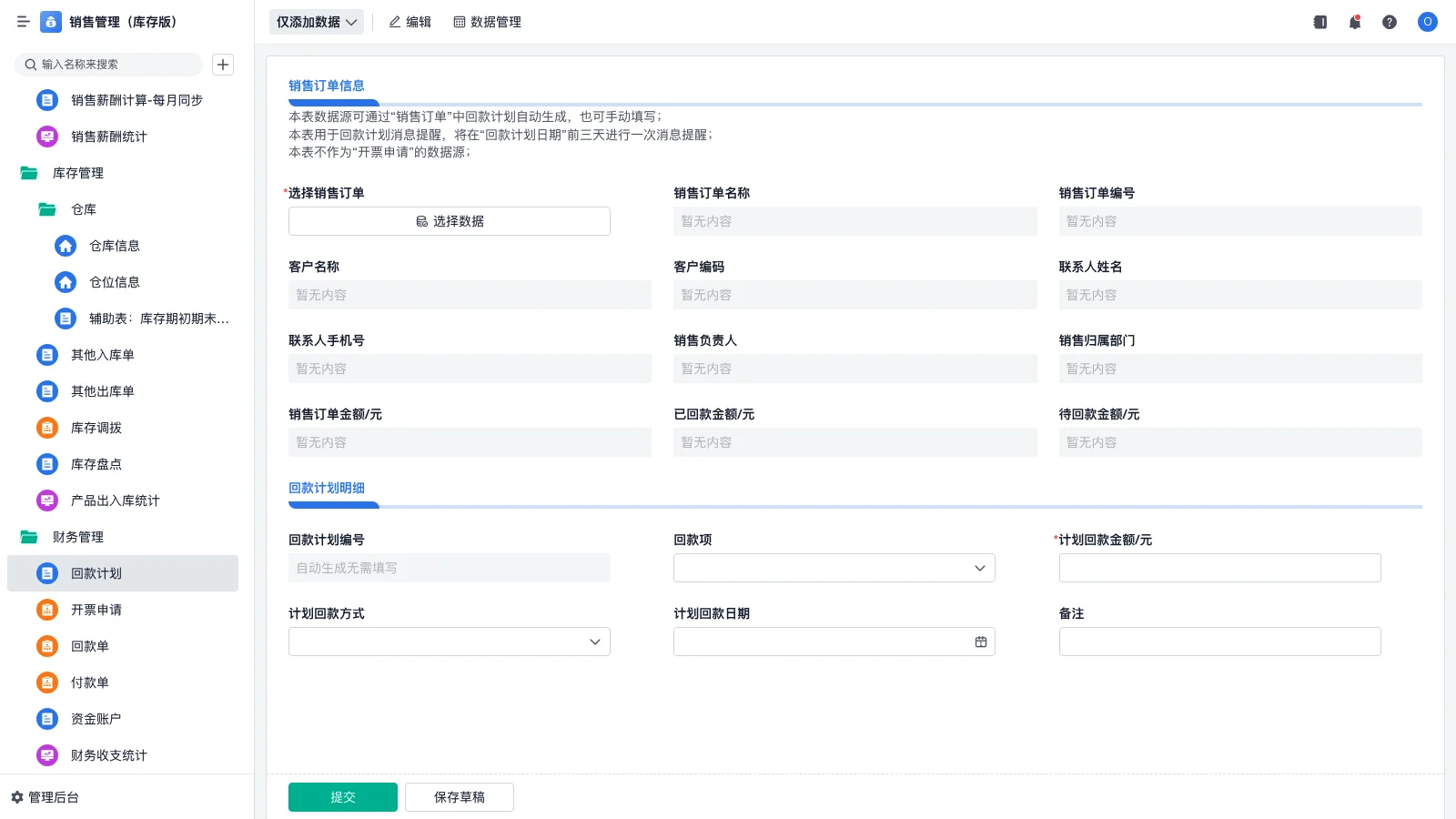1456x819 pixels.
Task: Open 数据管理 from the top toolbar
Action: [x=487, y=22]
